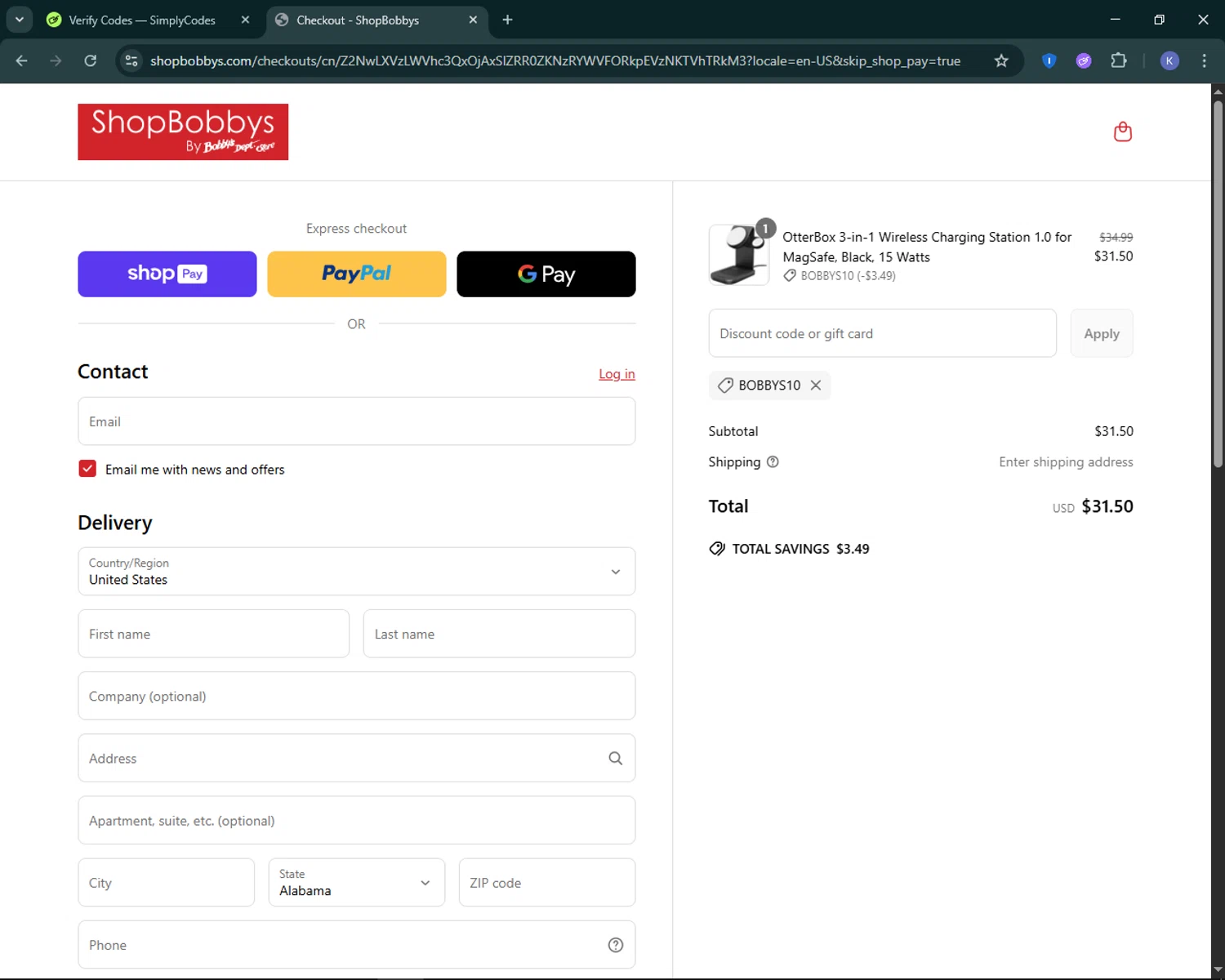This screenshot has width=1225, height=980.
Task: Remove the BOBBYS10 discount code
Action: click(x=815, y=385)
